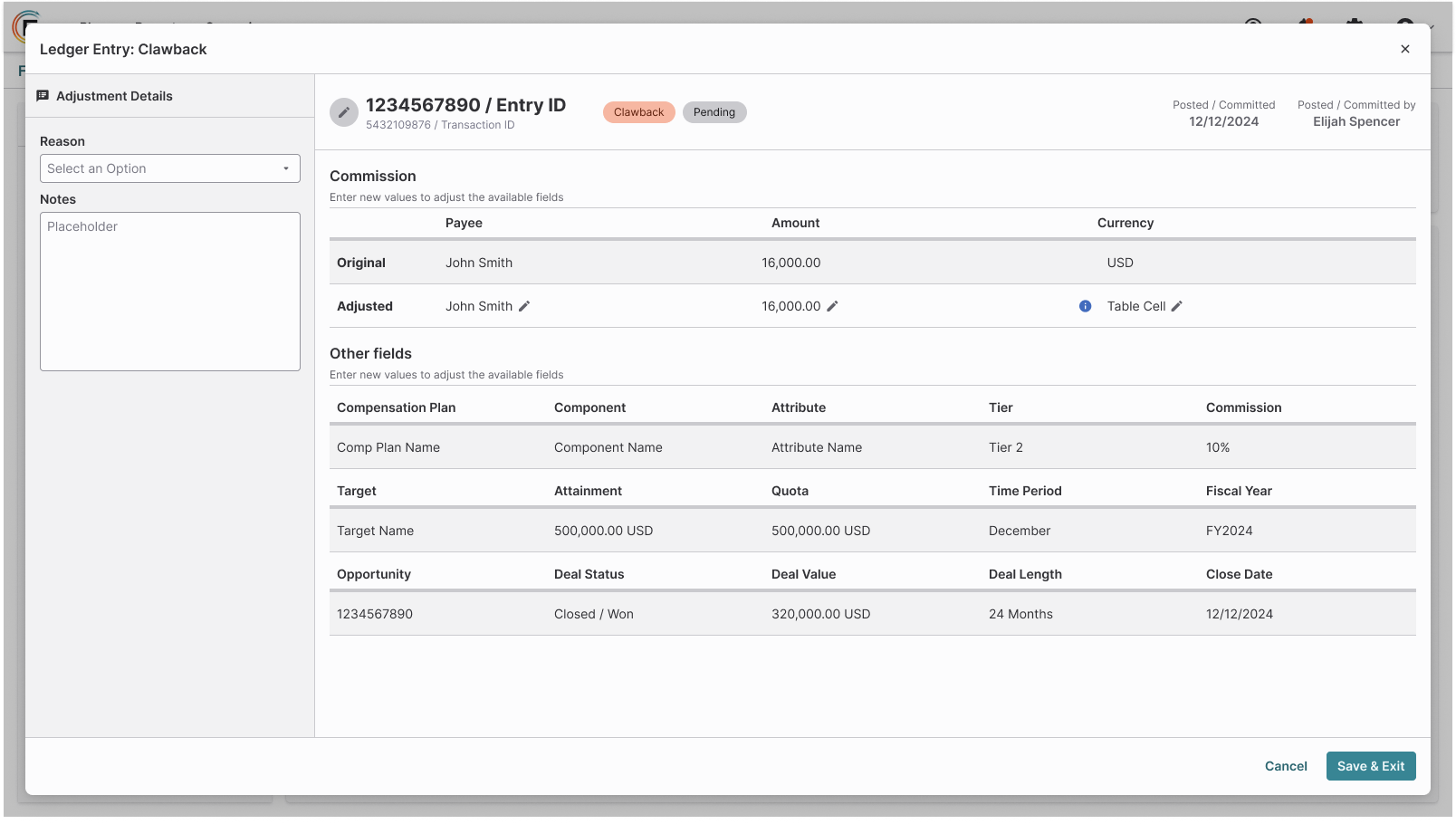Click the Tier 2 cell
The height and width of the screenshot is (824, 1456).
click(1006, 447)
